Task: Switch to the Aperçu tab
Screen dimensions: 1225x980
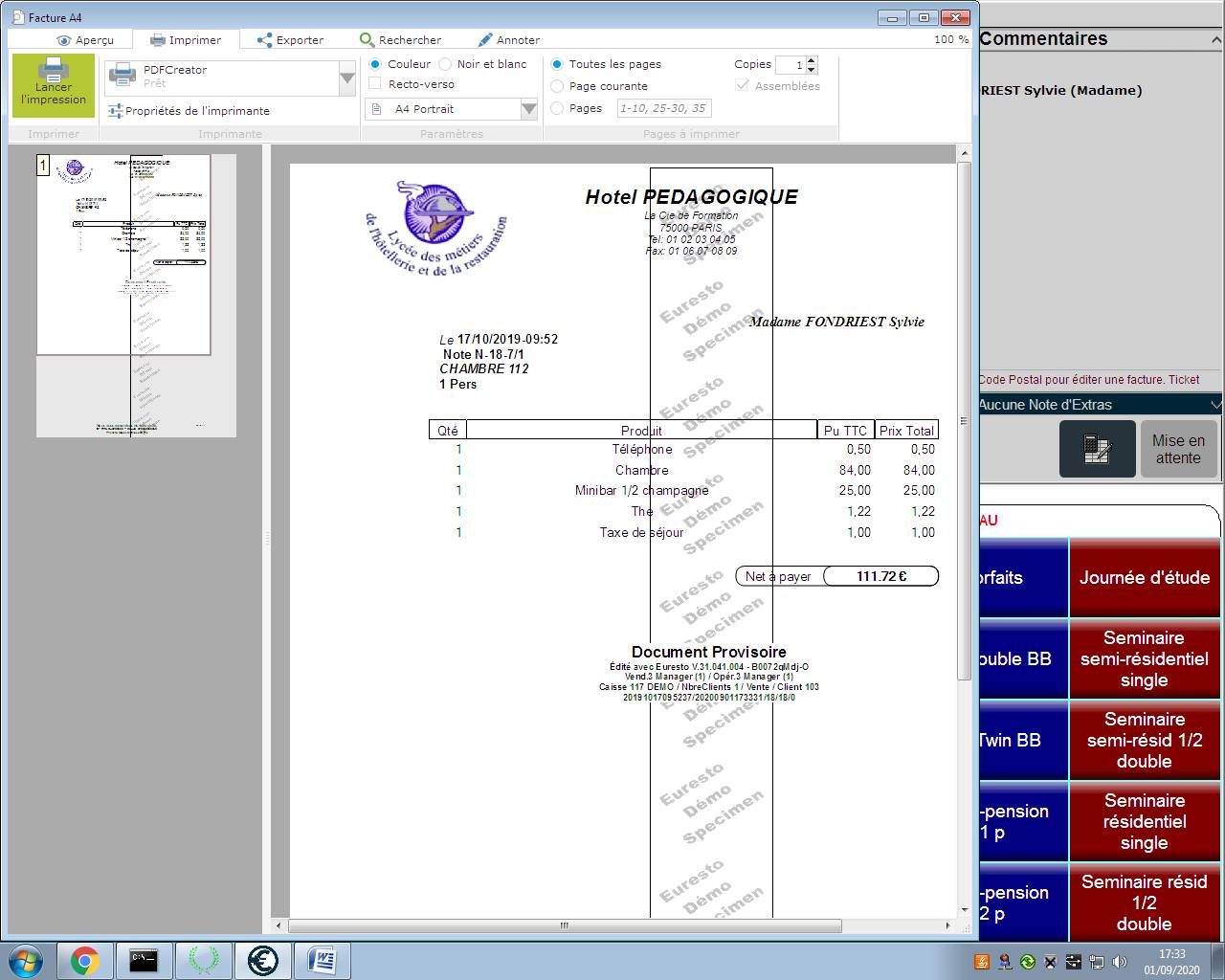Action: coord(84,40)
